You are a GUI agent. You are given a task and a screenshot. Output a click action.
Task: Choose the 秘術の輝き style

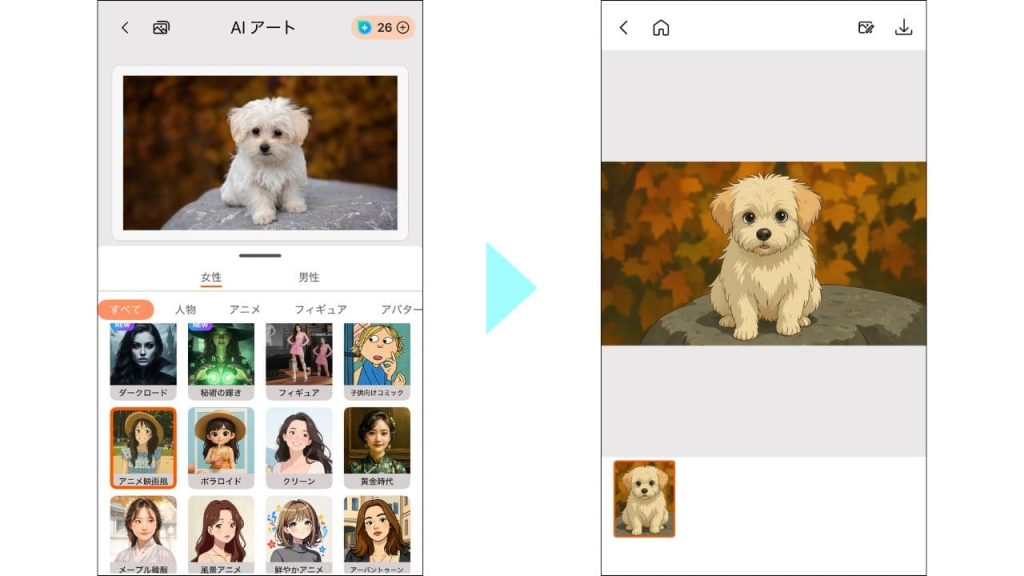click(221, 355)
